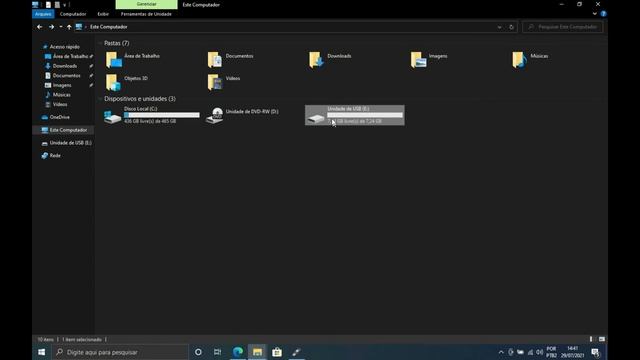
Task: Collapse Dispositivos e unidades (3) group
Action: [x=100, y=99]
